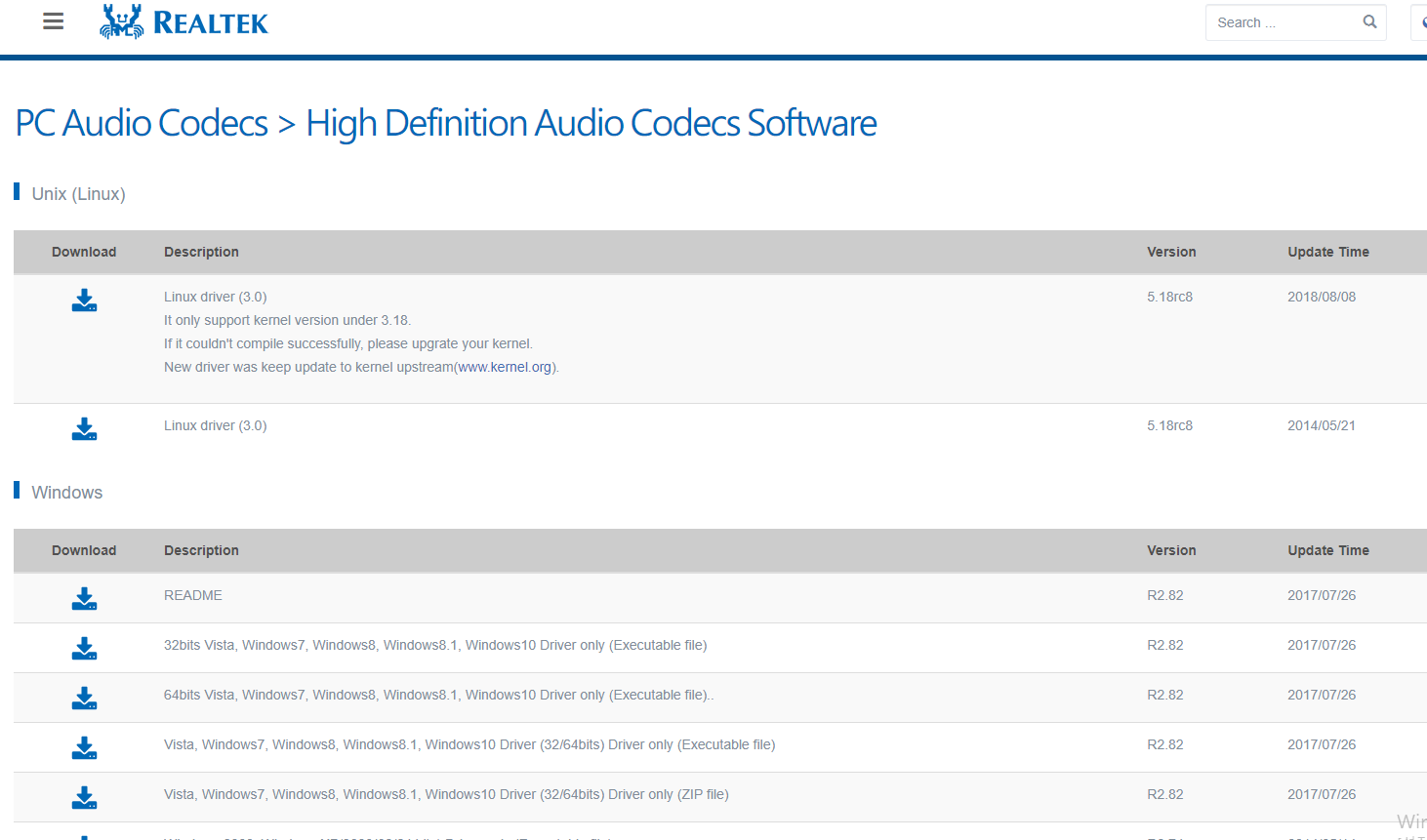The image size is (1427, 840).
Task: Select Linux driver (3.0) text in 2014 row
Action: [216, 425]
